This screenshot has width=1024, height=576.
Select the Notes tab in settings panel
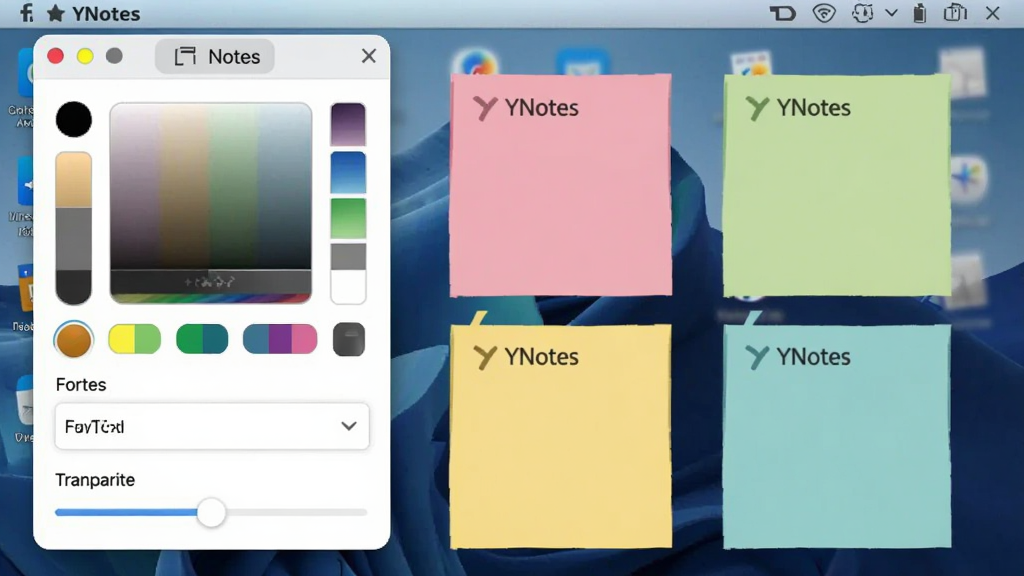point(215,57)
